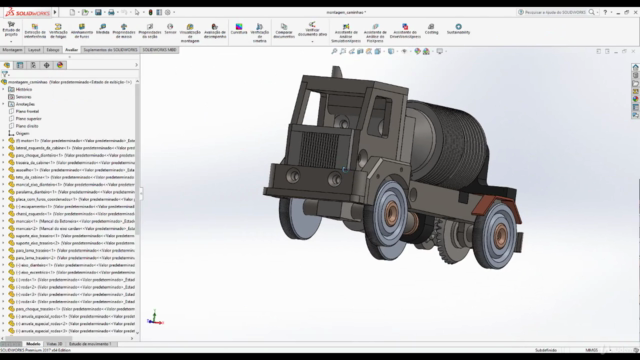Open Estudo de projeto dropdown arrow

tap(11, 42)
